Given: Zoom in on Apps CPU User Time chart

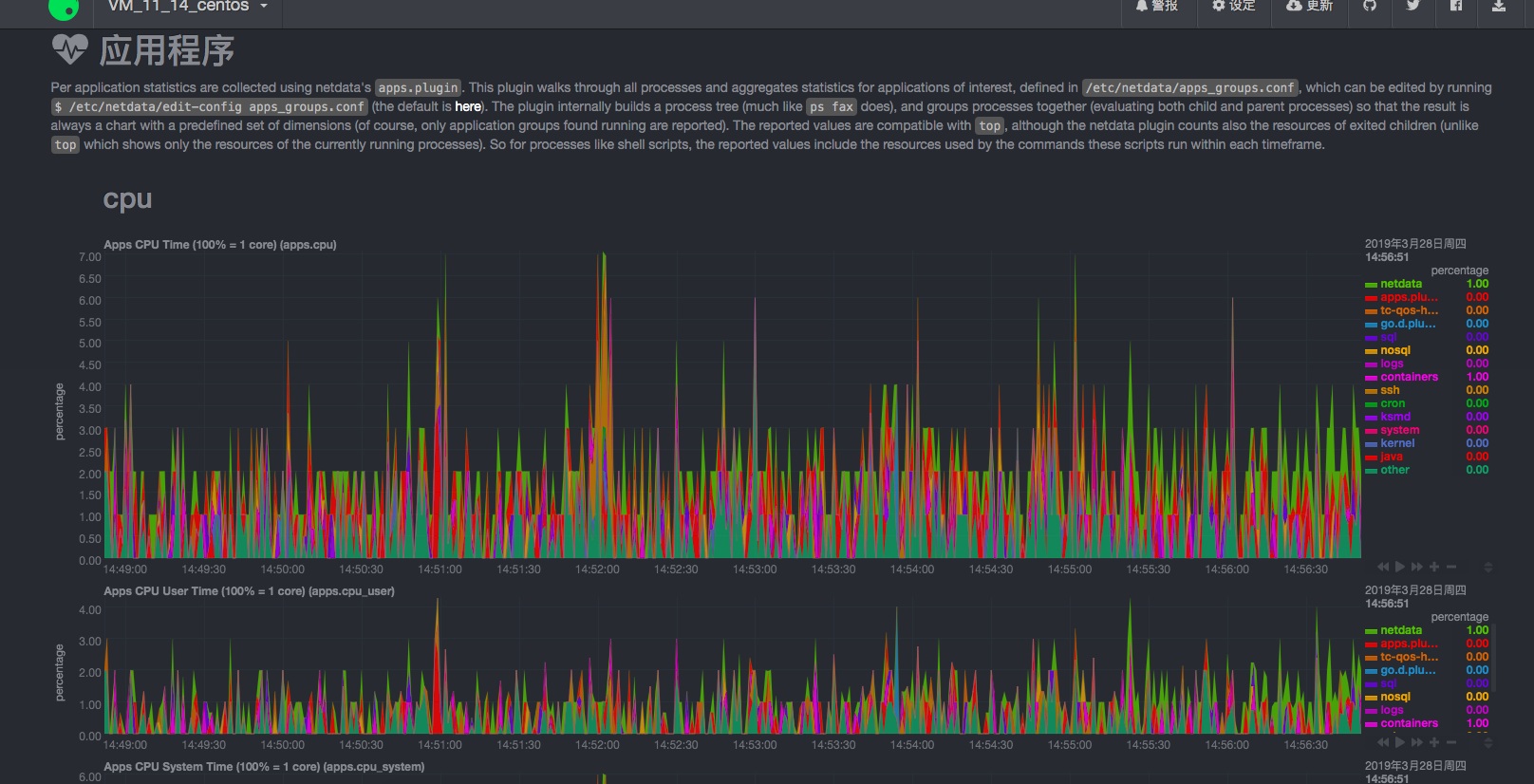Looking at the screenshot, I should tap(1433, 742).
